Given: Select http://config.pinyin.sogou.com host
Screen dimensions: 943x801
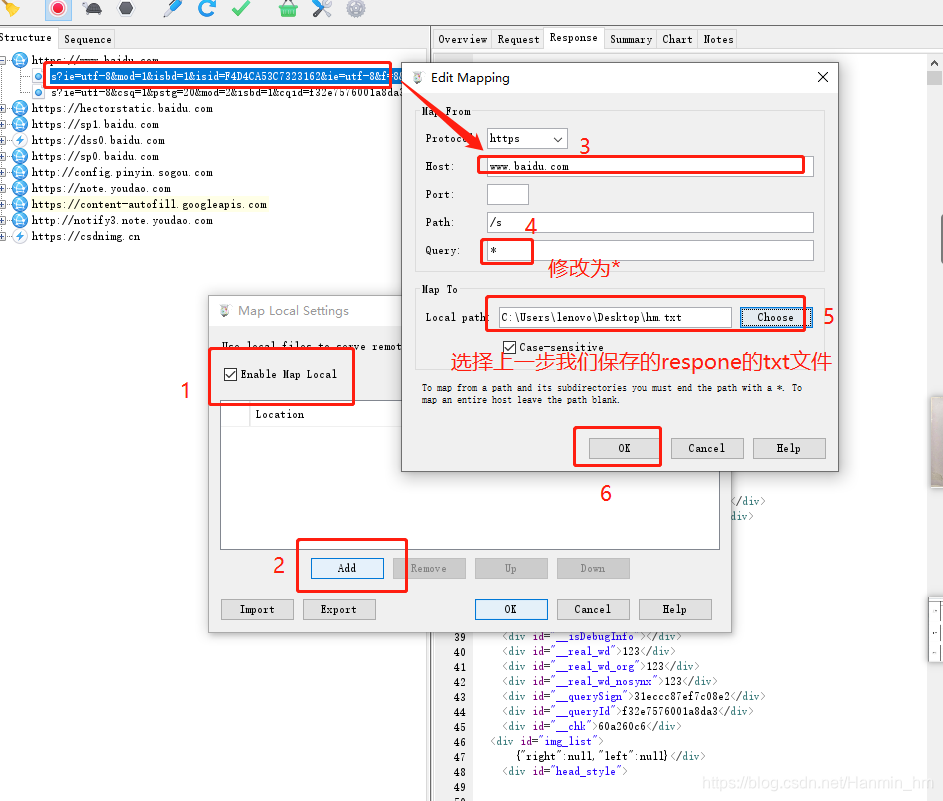Looking at the screenshot, I should click(122, 173).
